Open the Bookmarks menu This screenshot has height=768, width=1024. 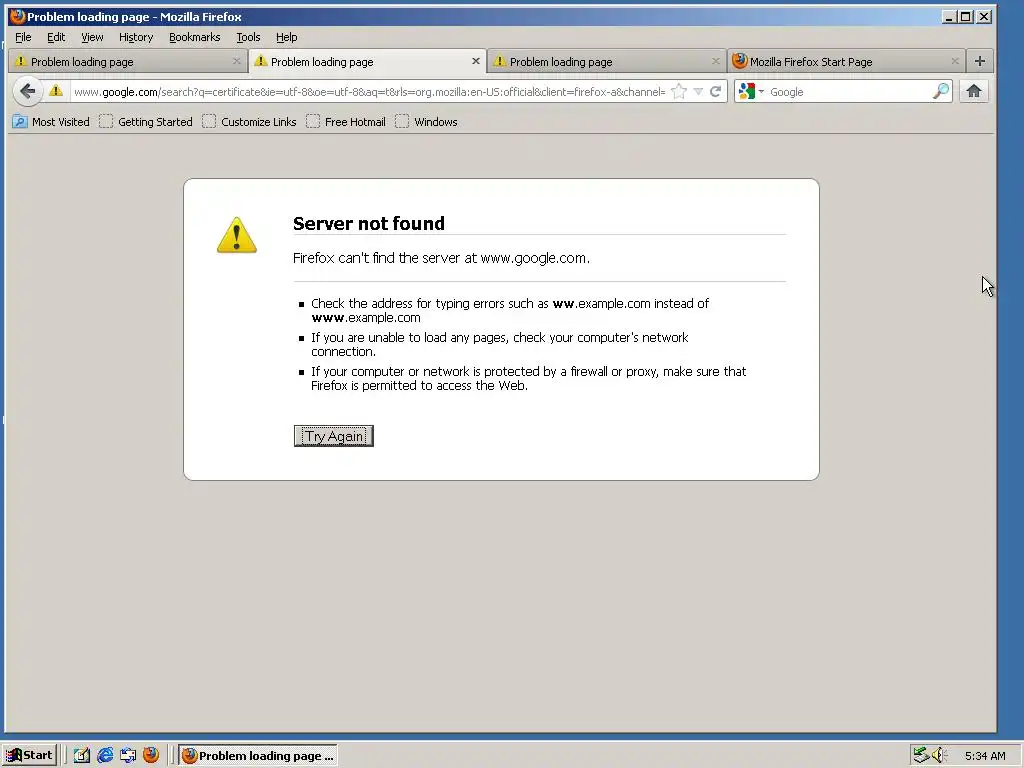tap(195, 37)
